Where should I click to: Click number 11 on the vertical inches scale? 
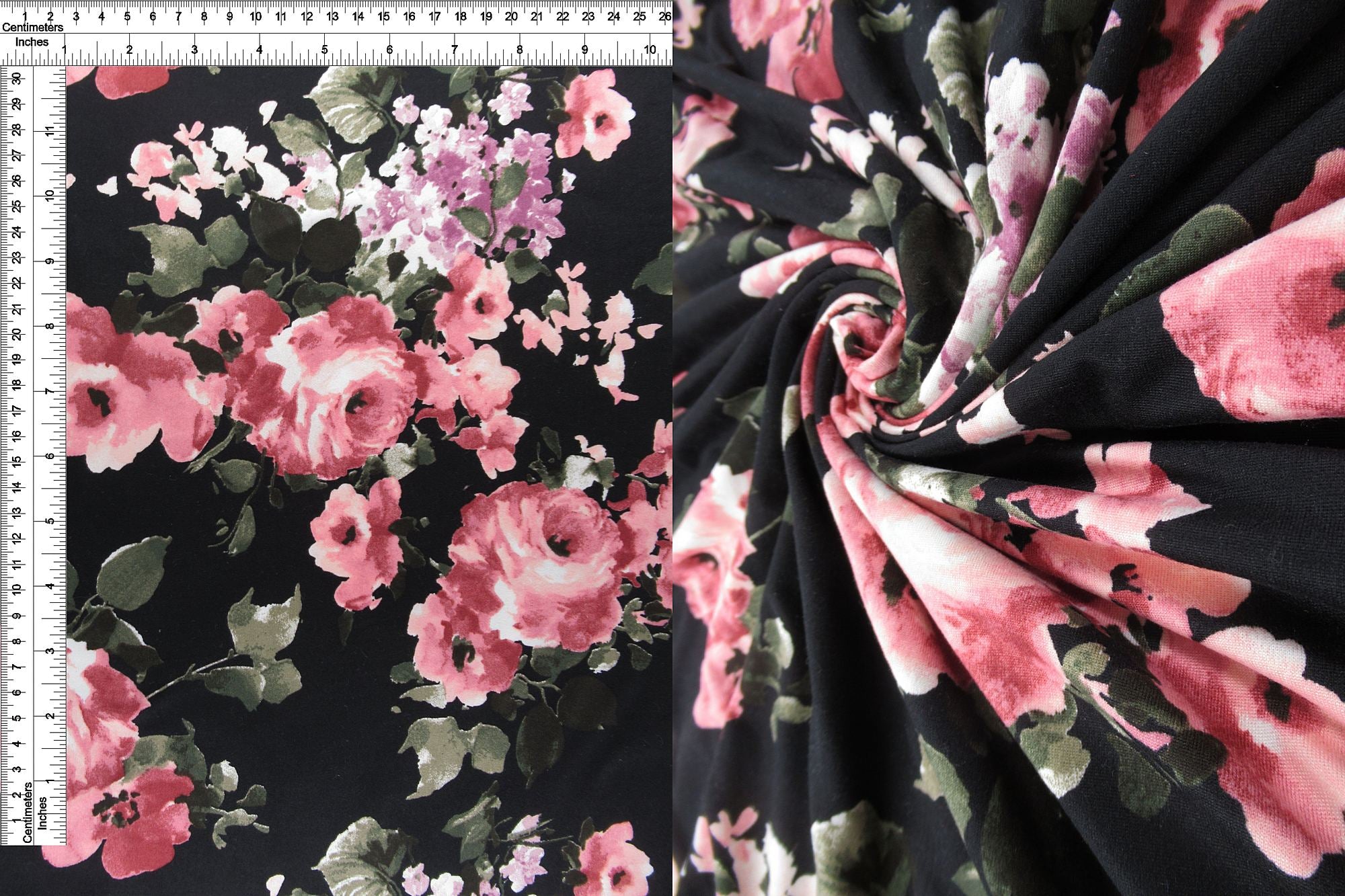tap(50, 130)
